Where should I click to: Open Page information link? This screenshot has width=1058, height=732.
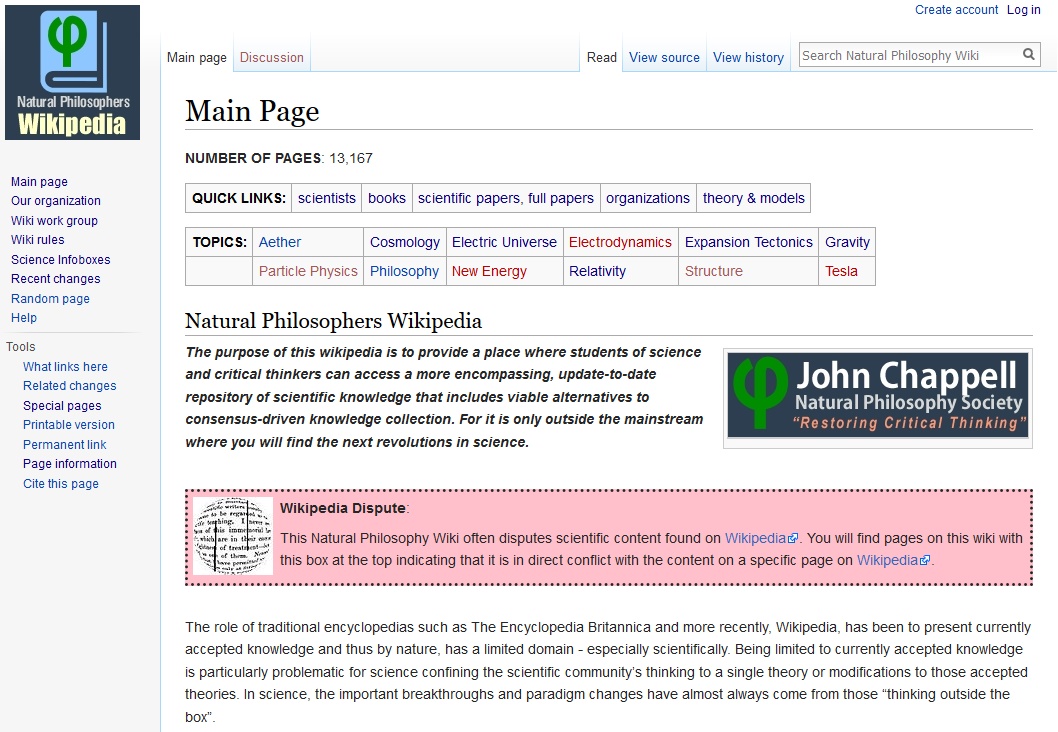click(x=69, y=463)
